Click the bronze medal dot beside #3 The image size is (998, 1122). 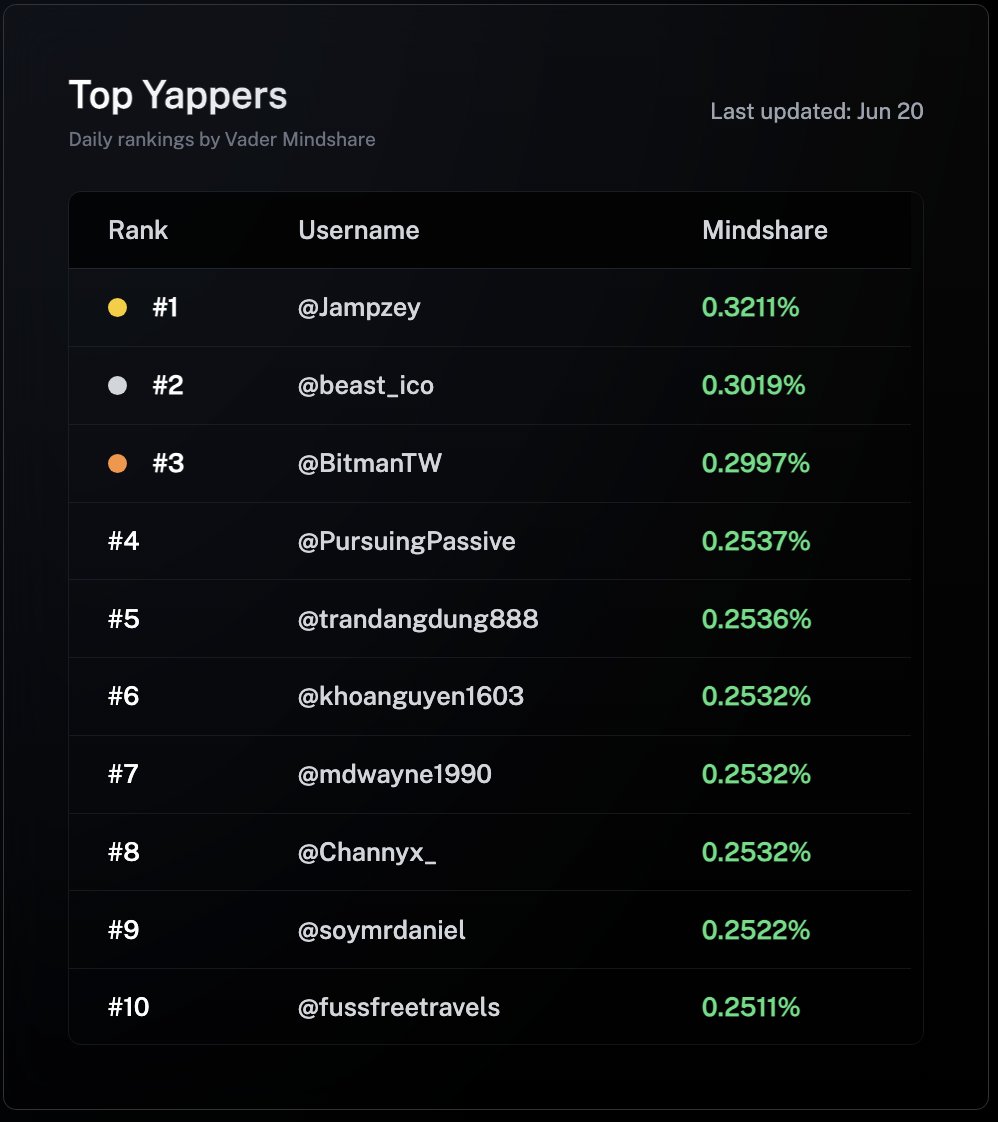point(117,464)
